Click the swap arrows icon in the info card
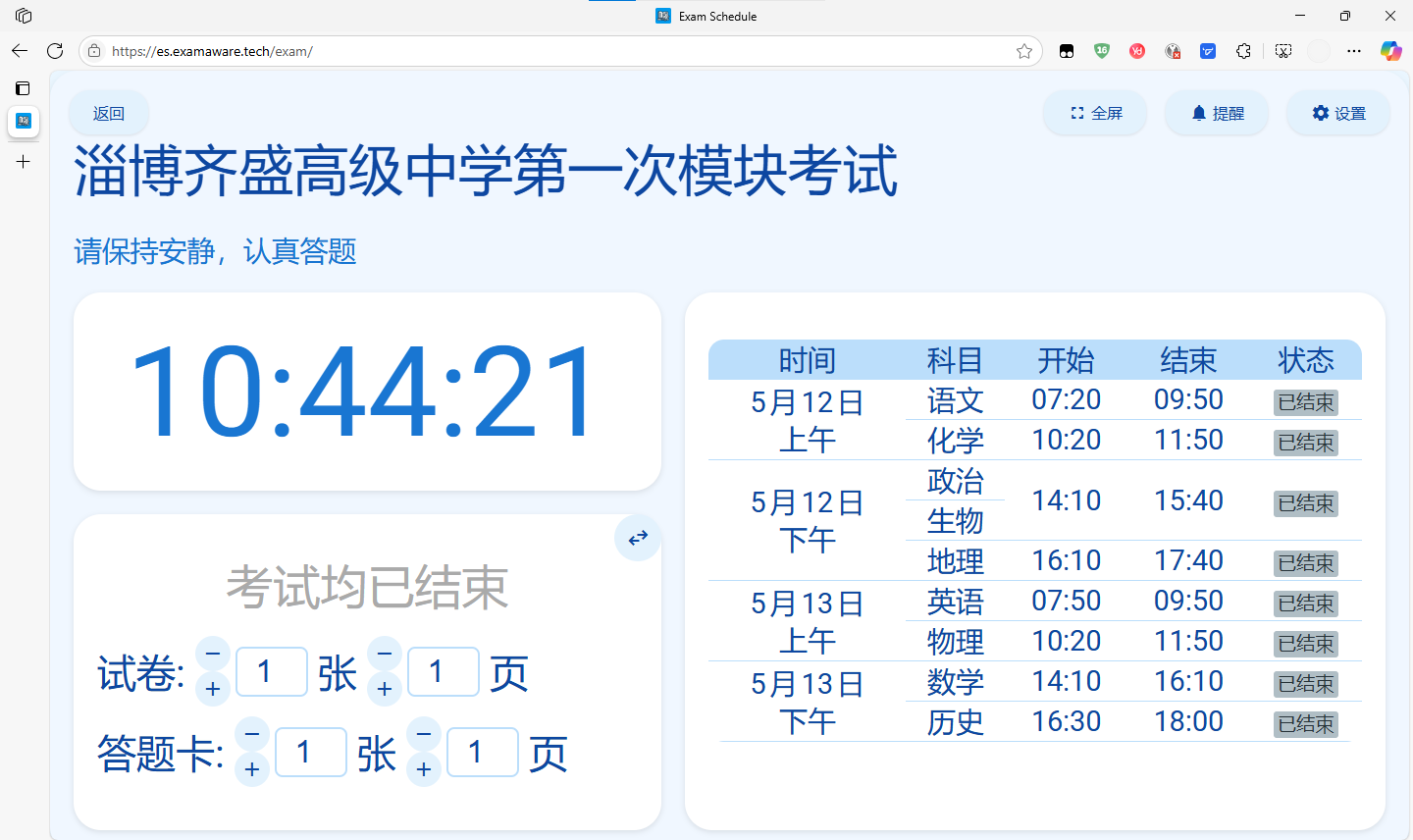This screenshot has width=1413, height=840. point(638,538)
